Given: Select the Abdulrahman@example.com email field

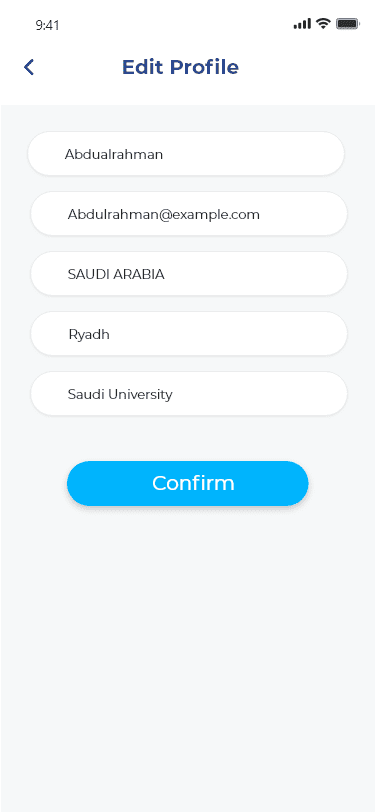Looking at the screenshot, I should 189,214.
